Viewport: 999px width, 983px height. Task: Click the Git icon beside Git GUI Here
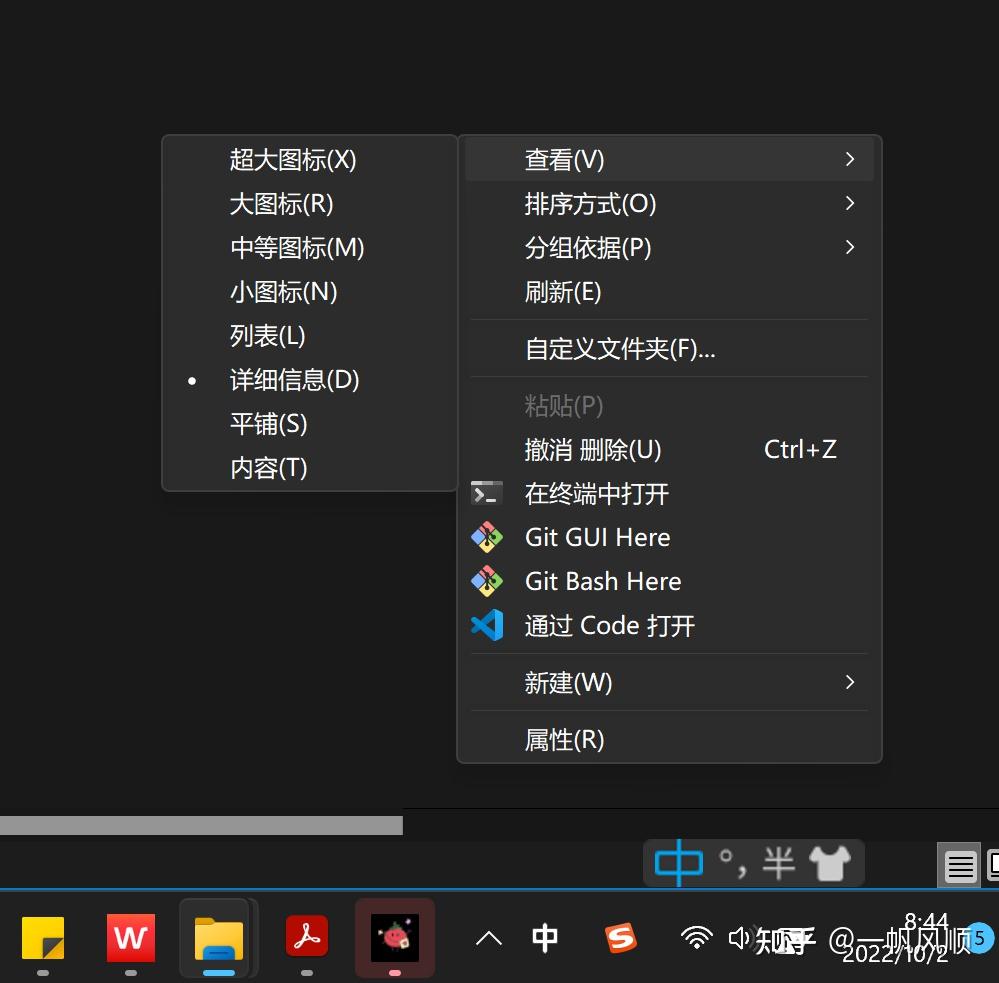487,537
